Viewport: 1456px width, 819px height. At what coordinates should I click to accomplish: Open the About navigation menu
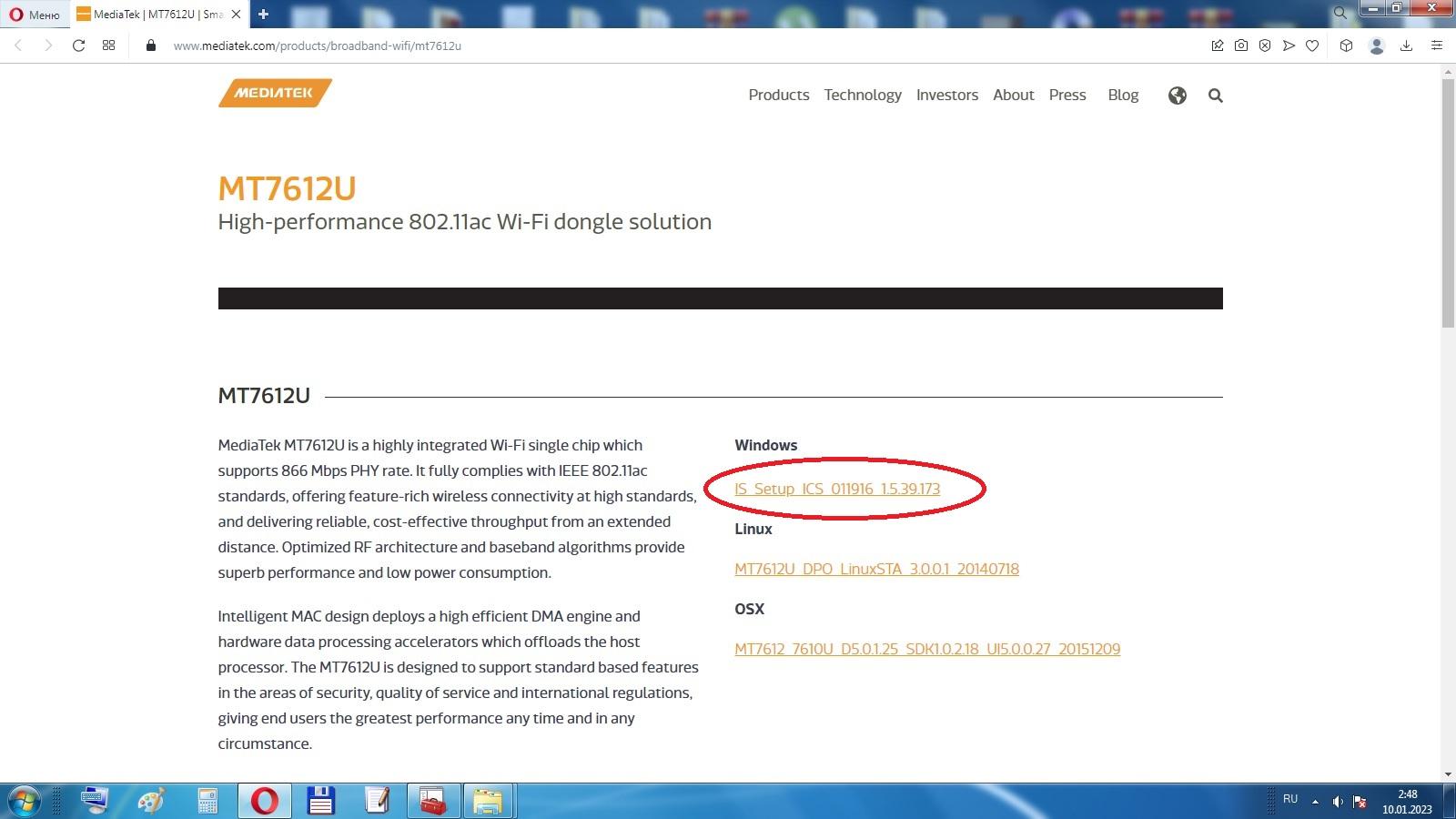[x=1014, y=95]
